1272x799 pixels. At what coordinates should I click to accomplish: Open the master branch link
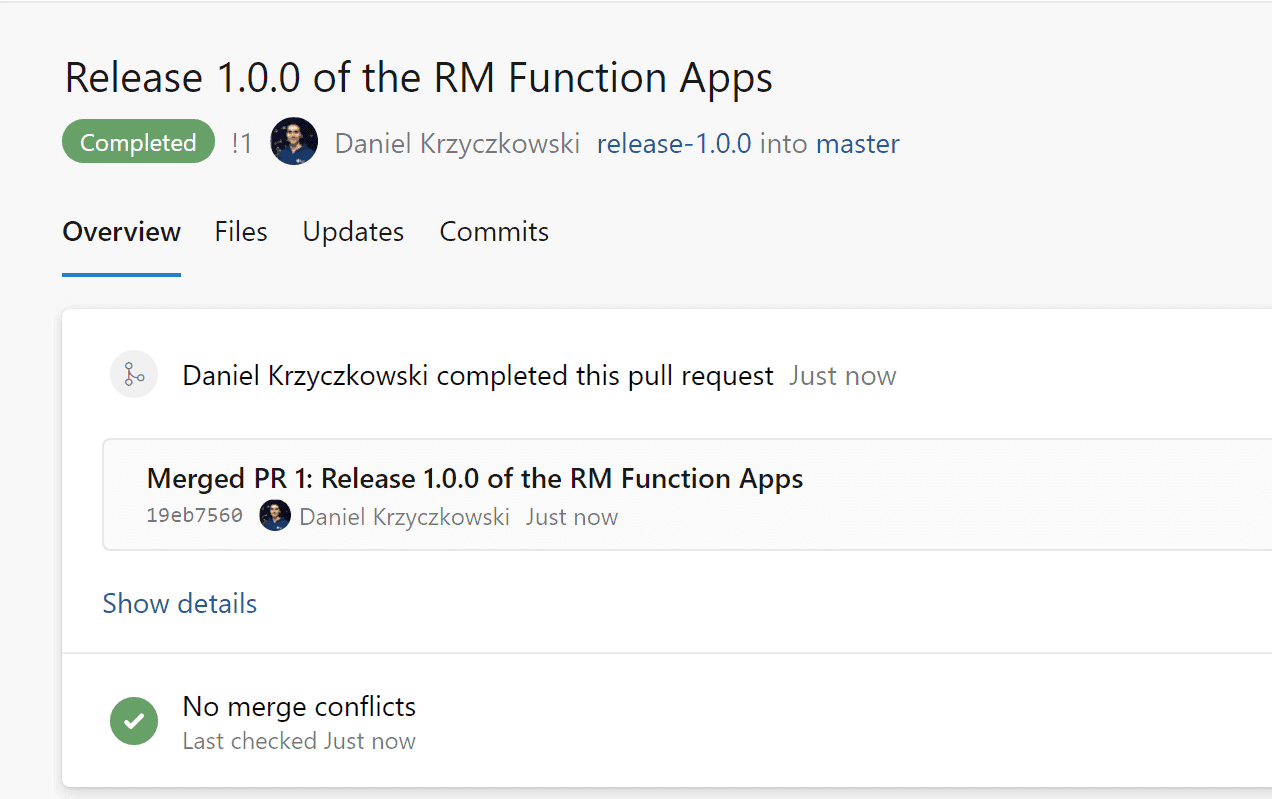pos(856,143)
